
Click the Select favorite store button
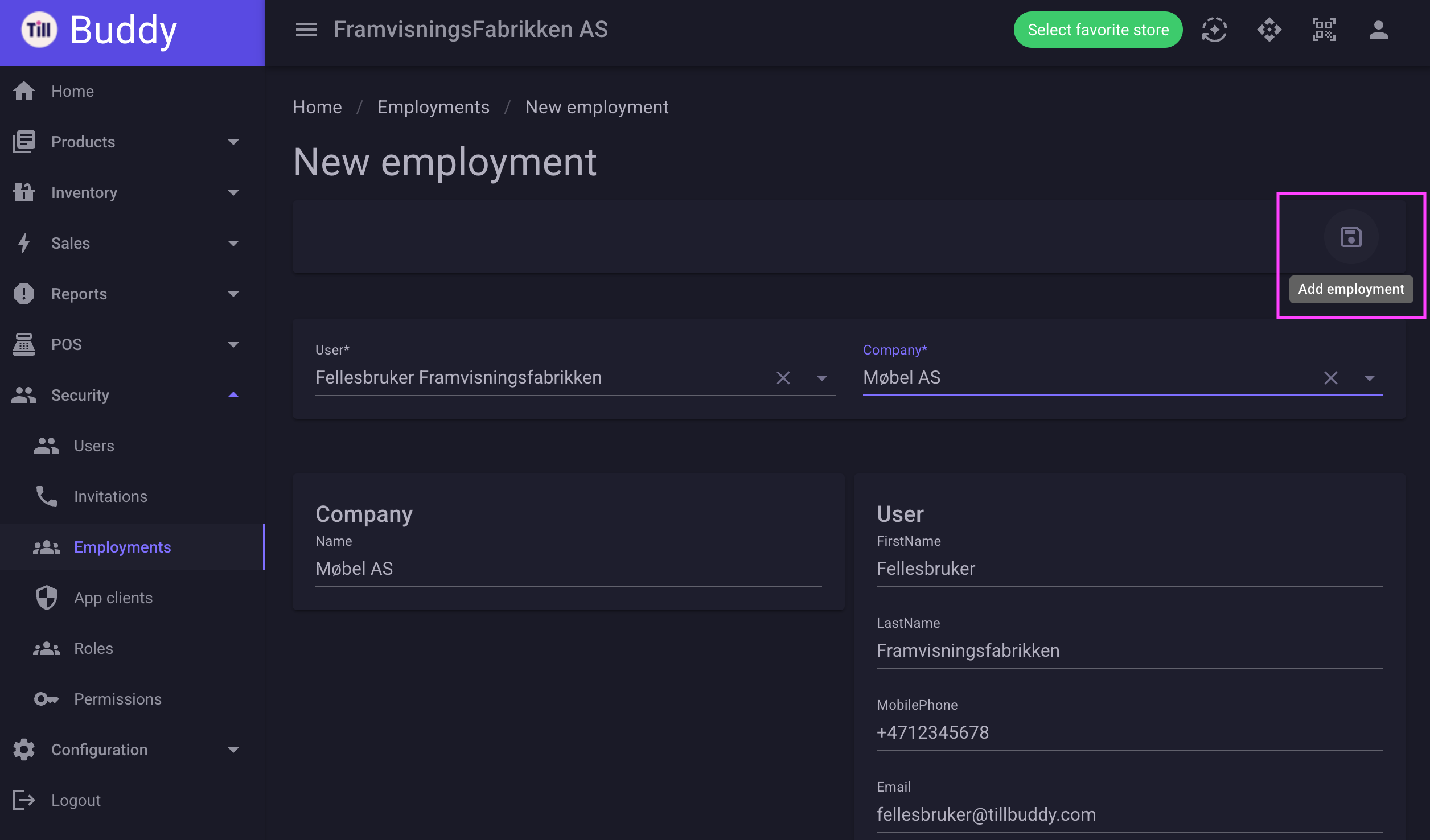pos(1098,30)
